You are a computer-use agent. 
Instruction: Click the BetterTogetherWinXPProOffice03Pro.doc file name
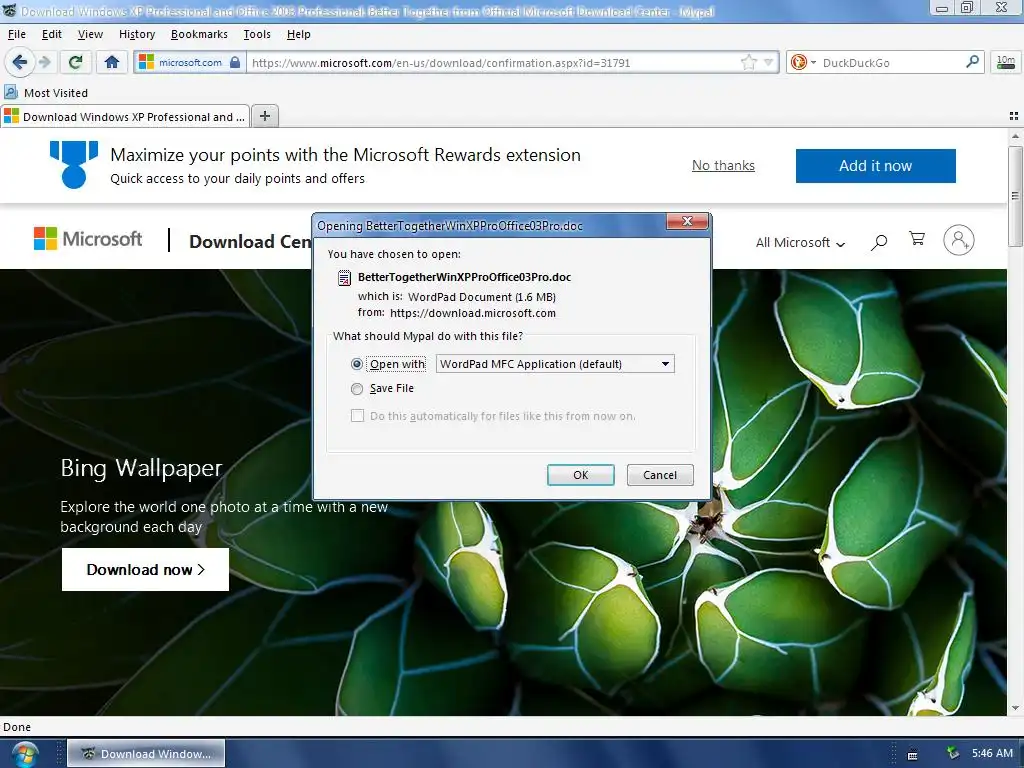(464, 277)
